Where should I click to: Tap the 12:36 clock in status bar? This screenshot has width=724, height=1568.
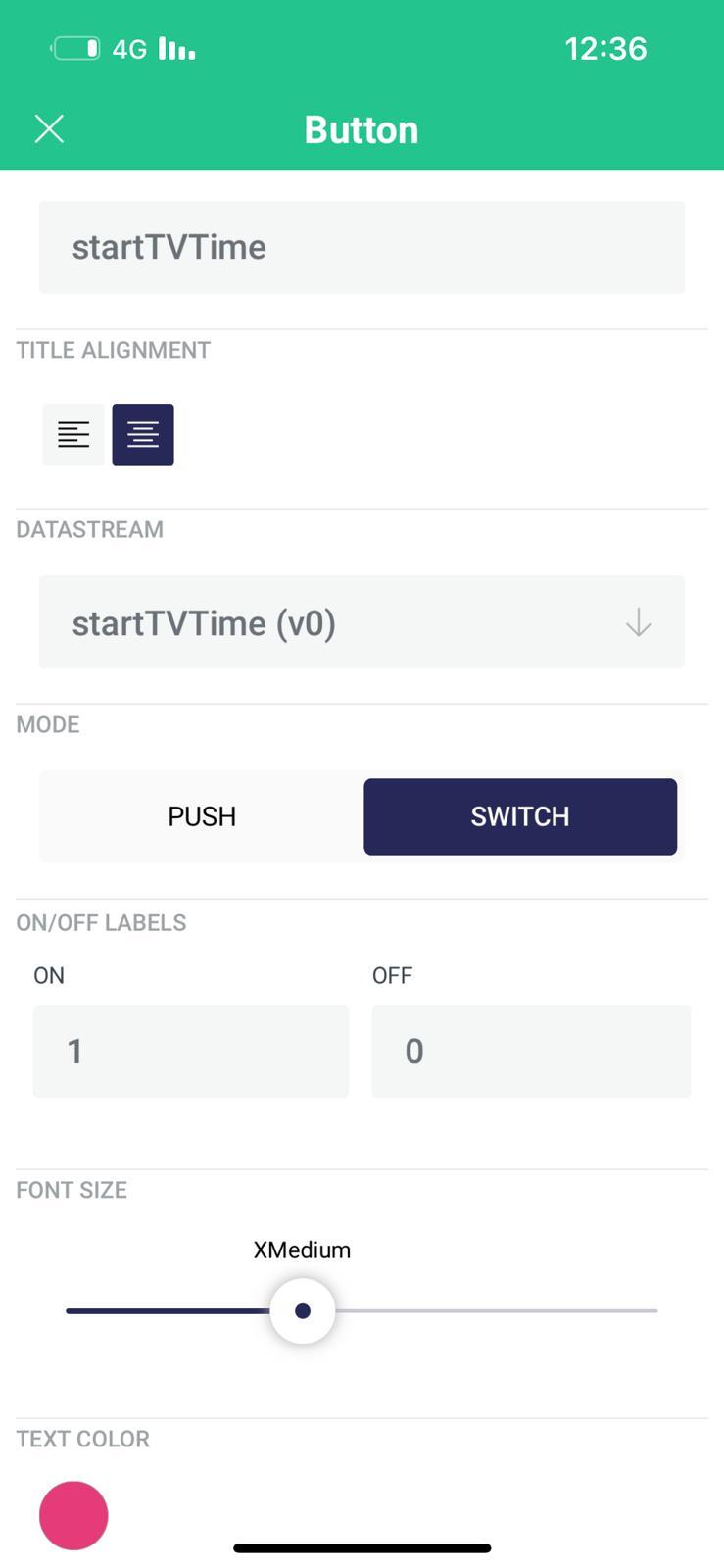click(x=605, y=48)
